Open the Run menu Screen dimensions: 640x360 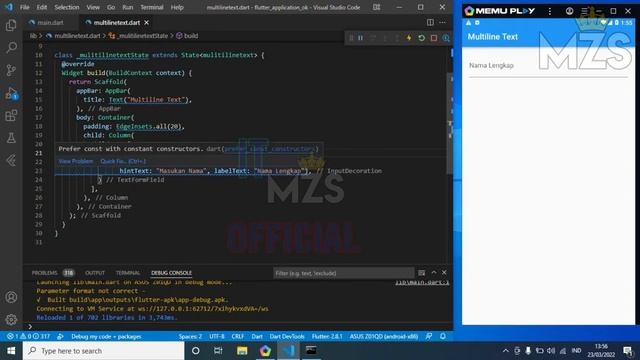tap(127, 7)
